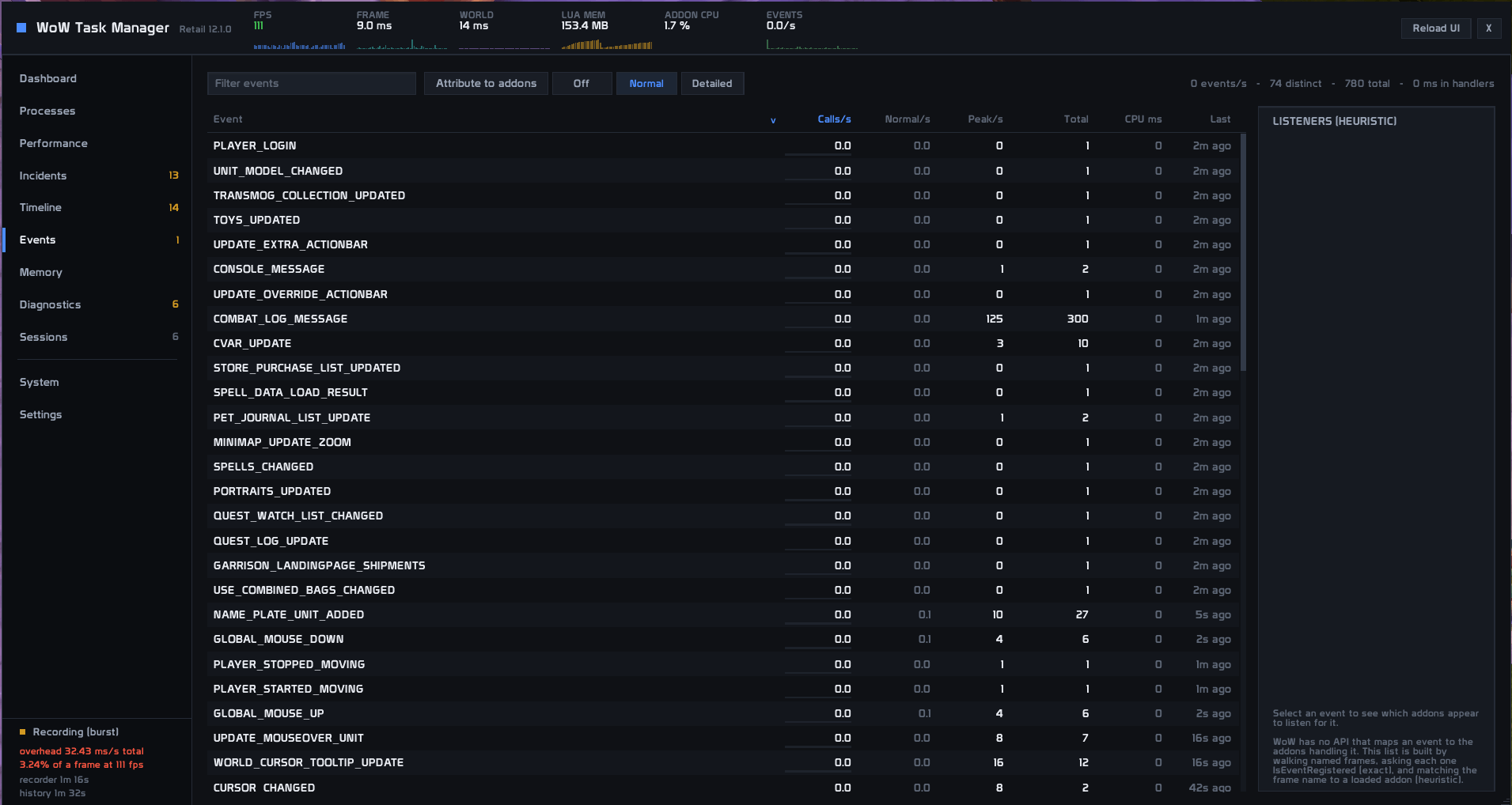Click the LUA MEM usage mini chart
The width and height of the screenshot is (1512, 805).
click(x=607, y=43)
